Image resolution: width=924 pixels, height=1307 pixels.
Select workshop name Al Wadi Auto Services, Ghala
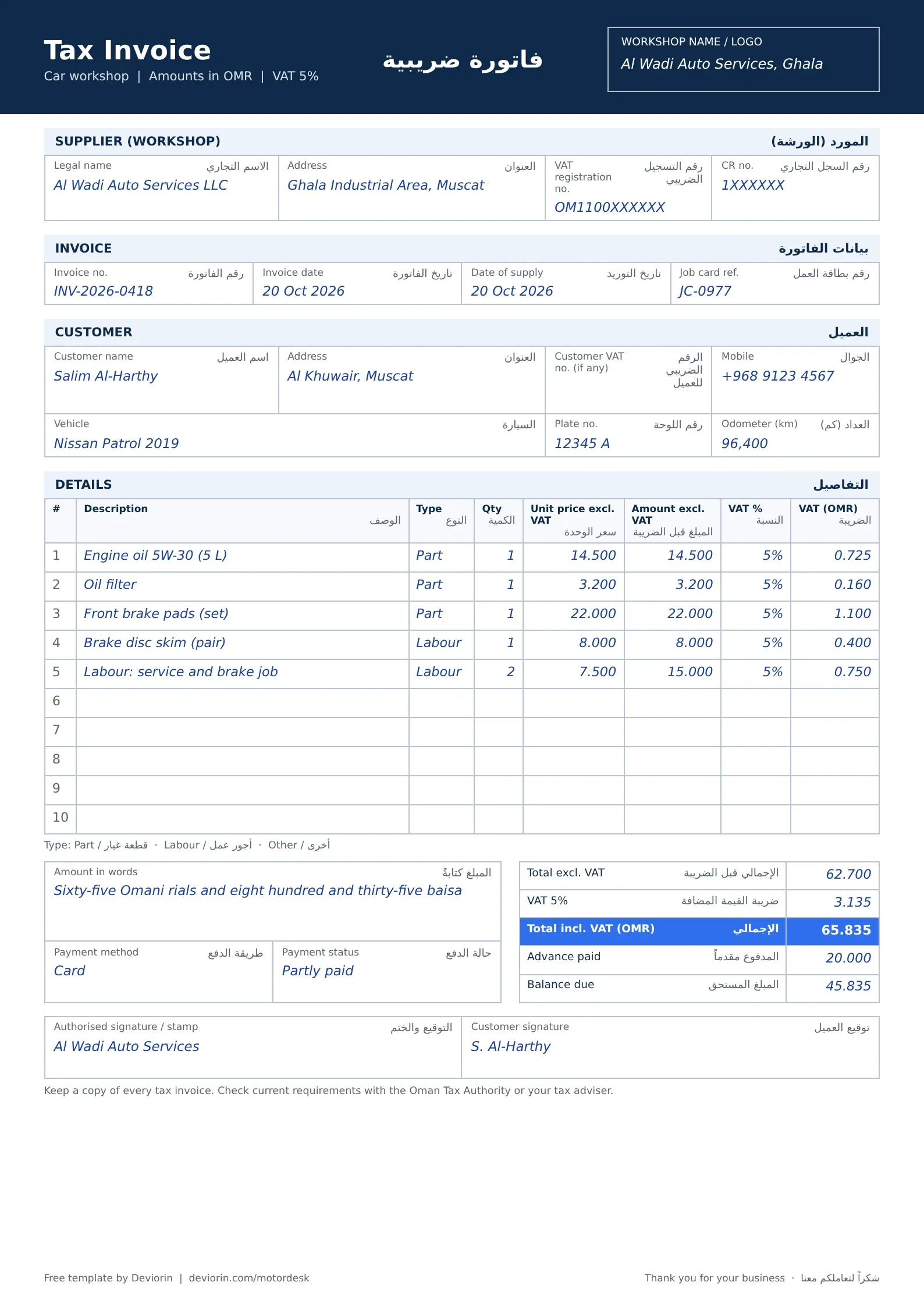tap(722, 64)
